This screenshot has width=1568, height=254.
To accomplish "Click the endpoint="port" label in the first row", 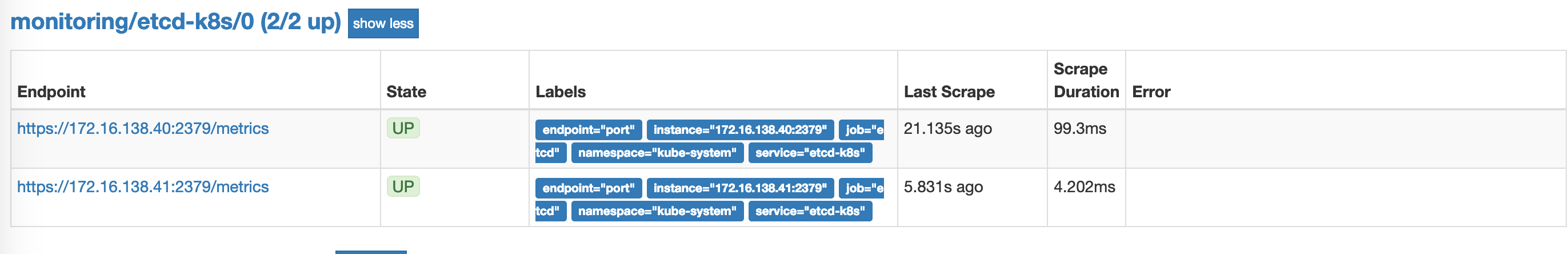I will point(588,130).
